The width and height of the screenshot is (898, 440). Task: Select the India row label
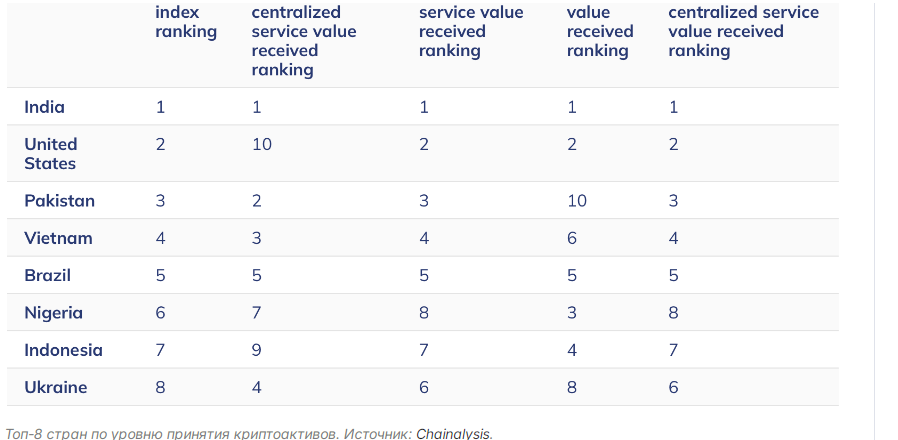coord(44,107)
